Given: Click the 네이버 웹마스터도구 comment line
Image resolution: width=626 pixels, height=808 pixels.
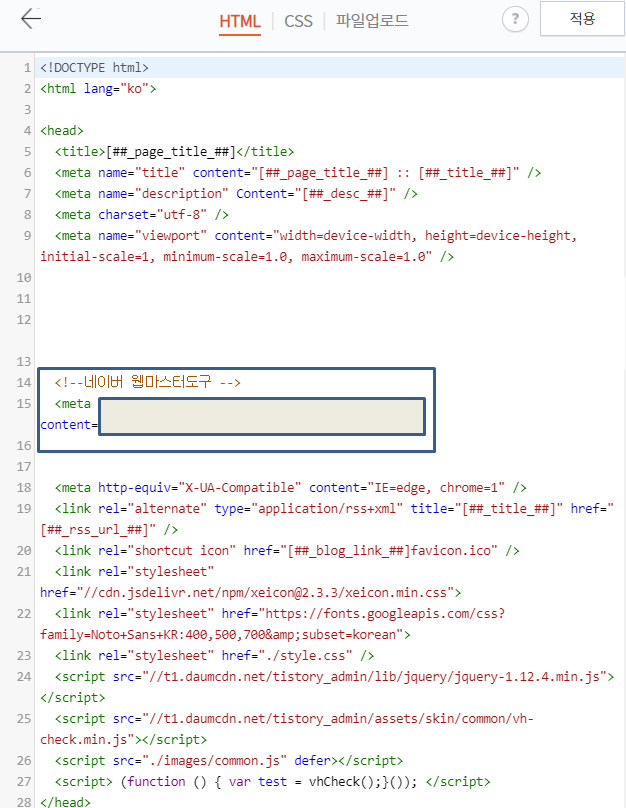Looking at the screenshot, I should pos(147,382).
